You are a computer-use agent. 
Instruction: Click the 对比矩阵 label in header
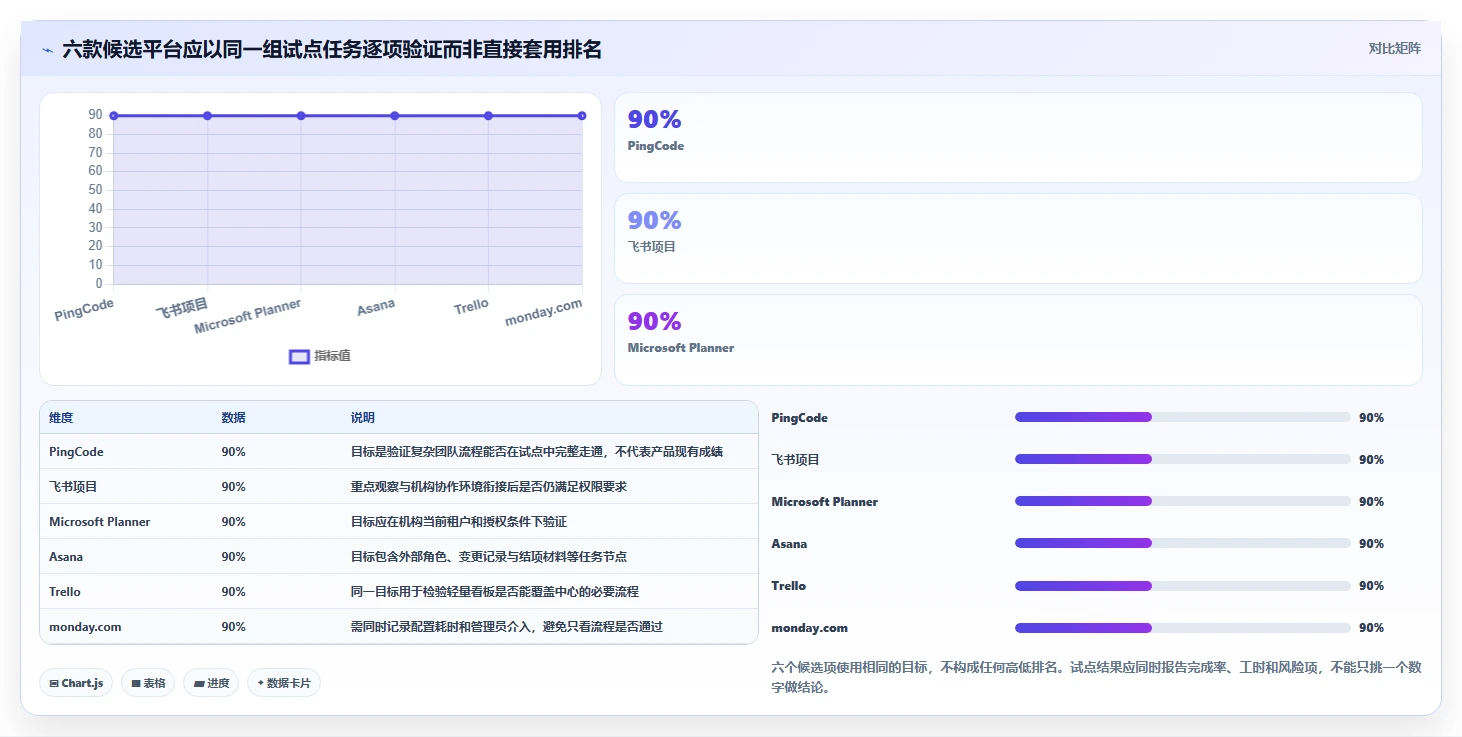(x=1395, y=48)
